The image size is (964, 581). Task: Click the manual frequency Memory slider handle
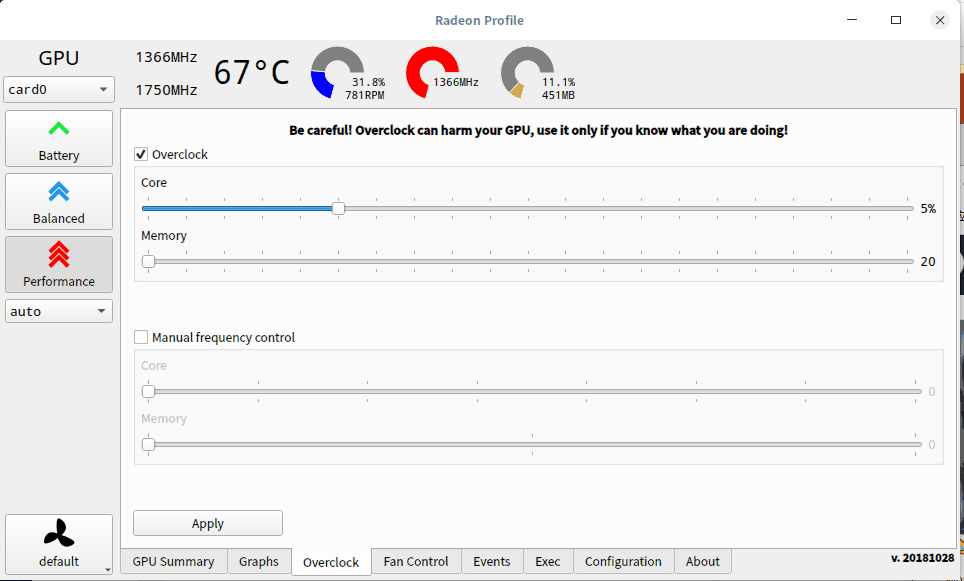click(148, 445)
